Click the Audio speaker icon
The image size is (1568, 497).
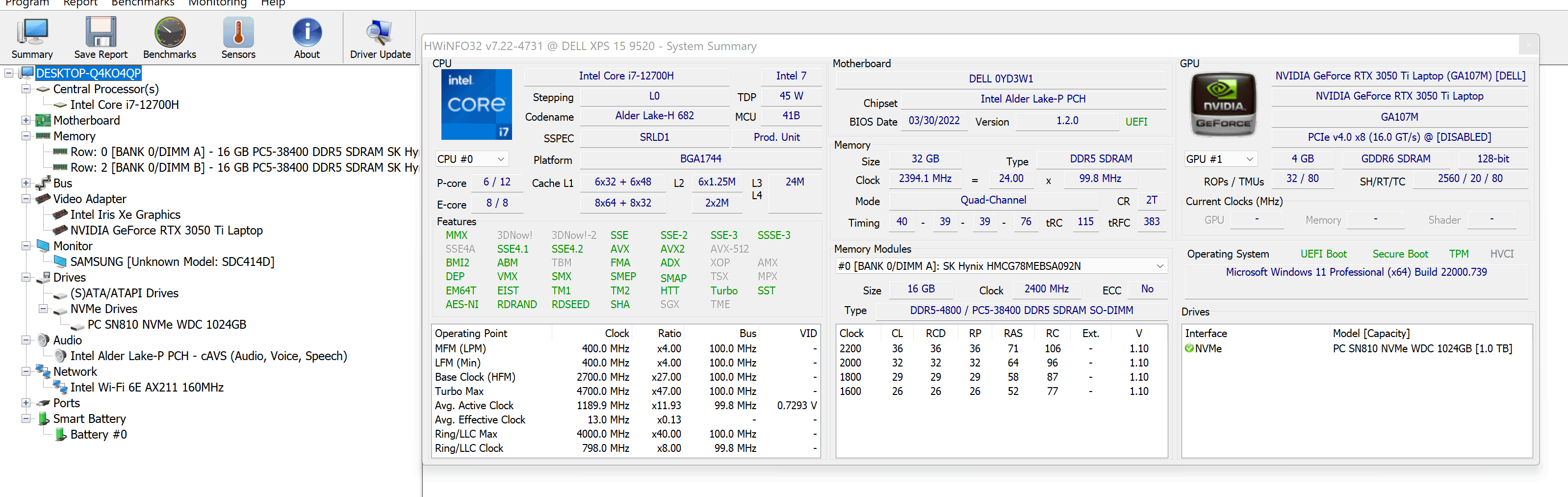[x=43, y=340]
